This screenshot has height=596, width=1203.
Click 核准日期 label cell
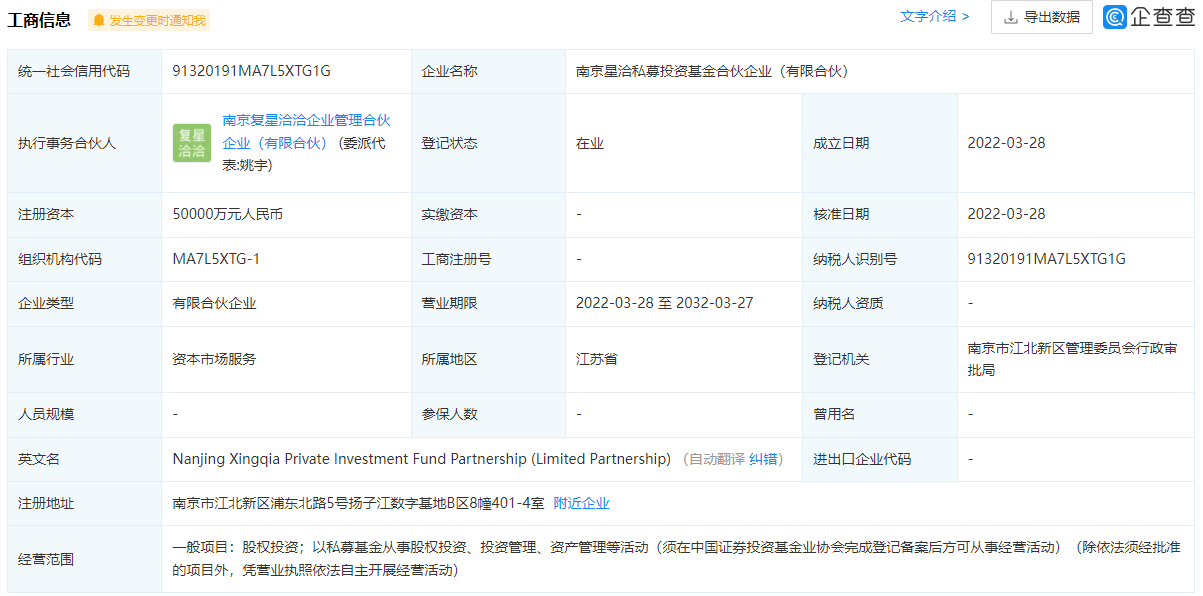coord(880,214)
